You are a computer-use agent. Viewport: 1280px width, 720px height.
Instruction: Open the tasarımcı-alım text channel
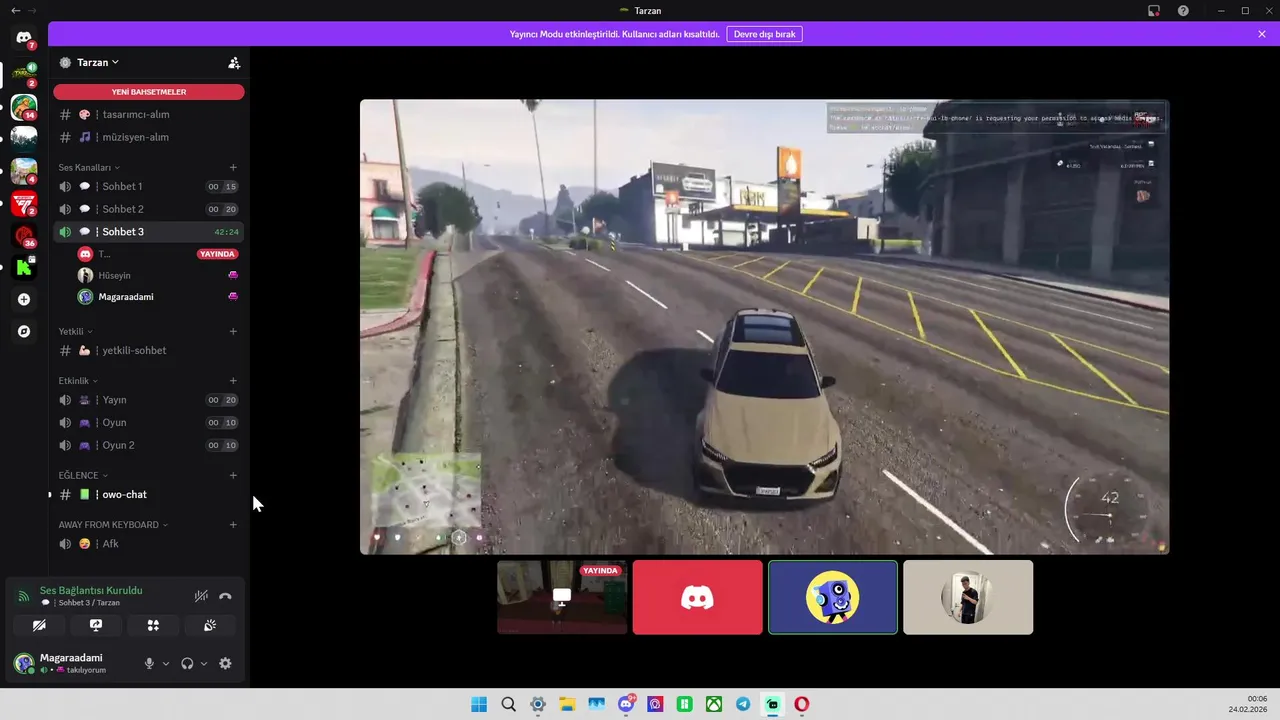tap(149, 115)
